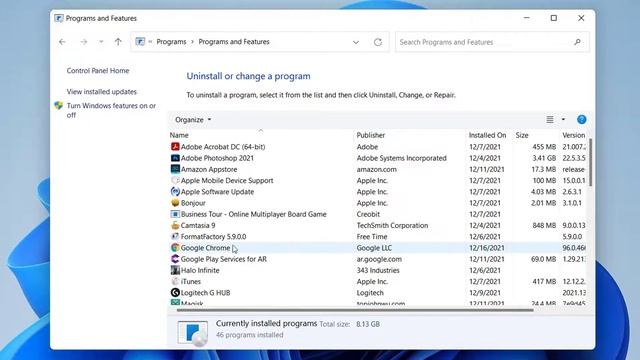Click the 3.41 GB size cell

click(x=544, y=158)
